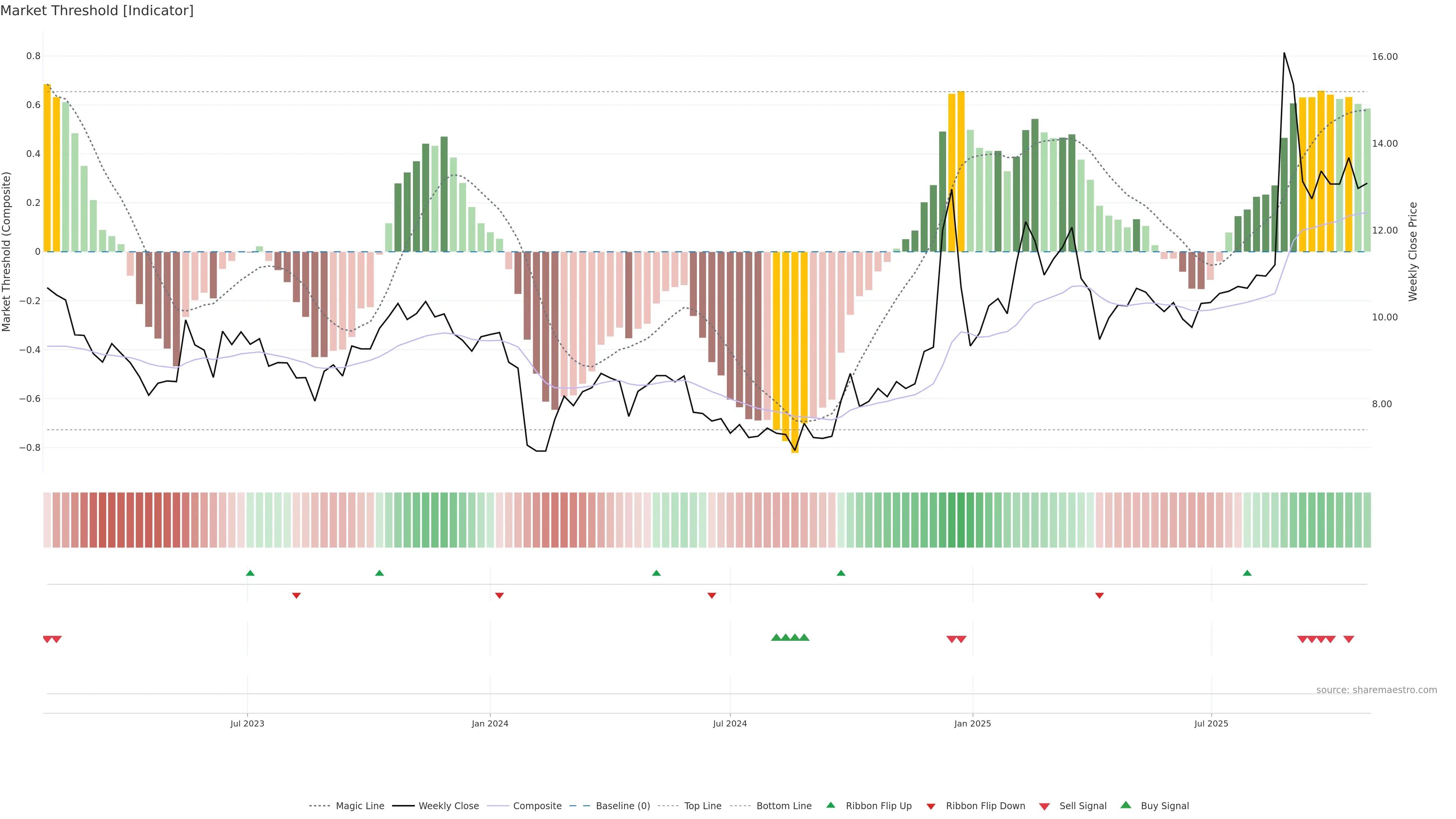
Task: Select the ribbon flip down marker at Jan 2024
Action: [499, 595]
